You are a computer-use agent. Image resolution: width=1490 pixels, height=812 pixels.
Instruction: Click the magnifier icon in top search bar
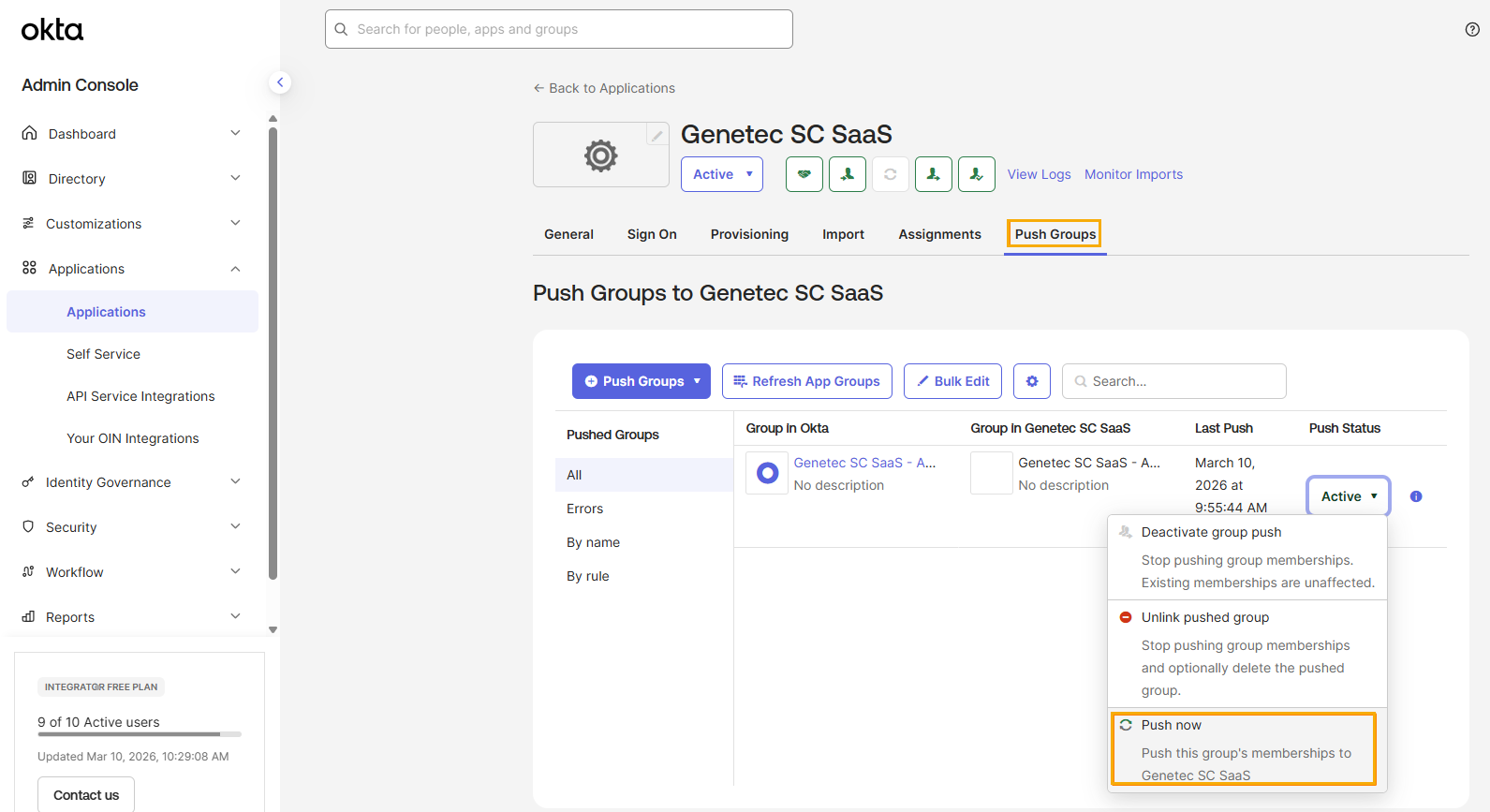pyautogui.click(x=341, y=29)
